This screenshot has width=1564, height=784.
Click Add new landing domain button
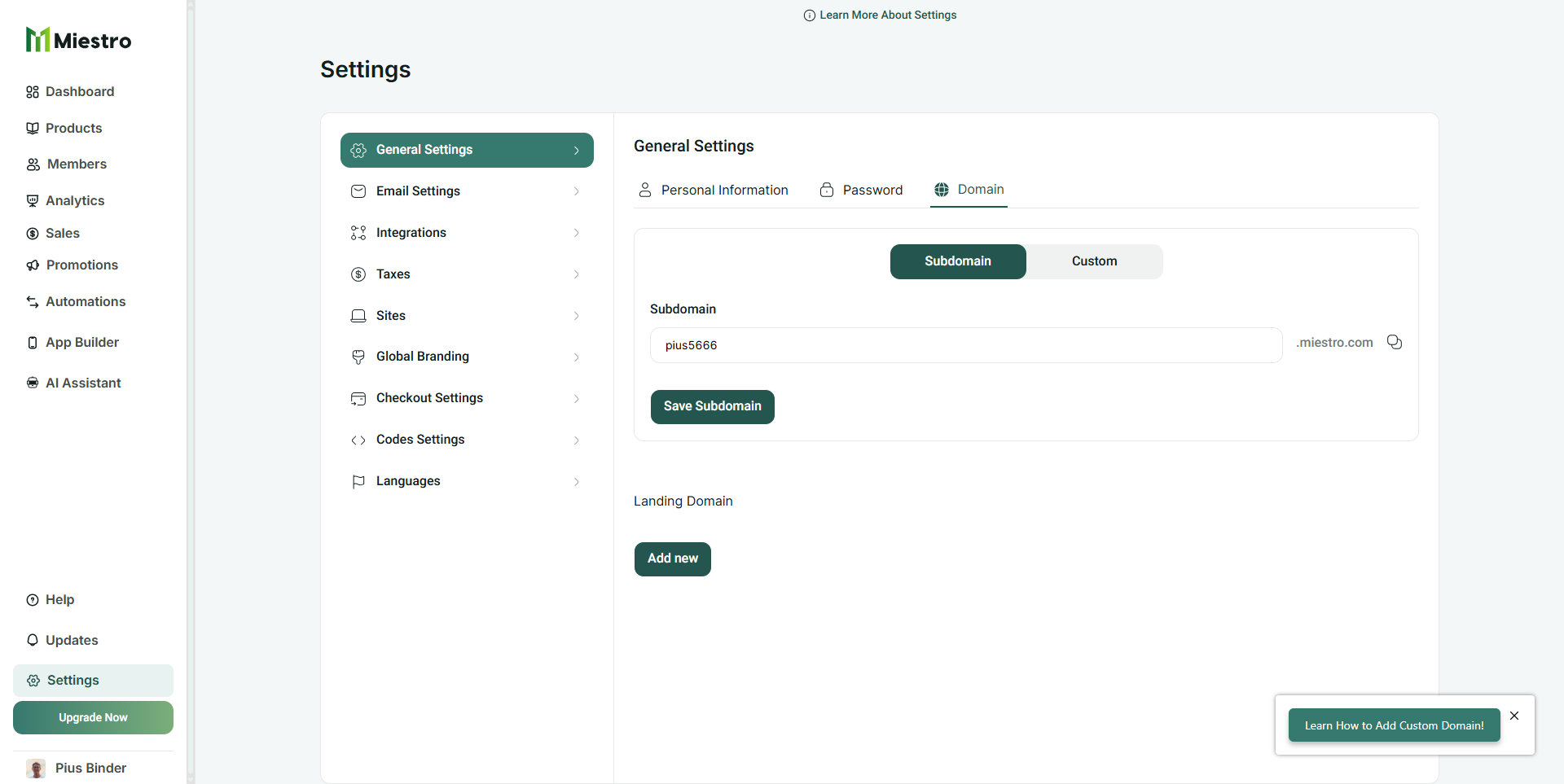click(672, 558)
